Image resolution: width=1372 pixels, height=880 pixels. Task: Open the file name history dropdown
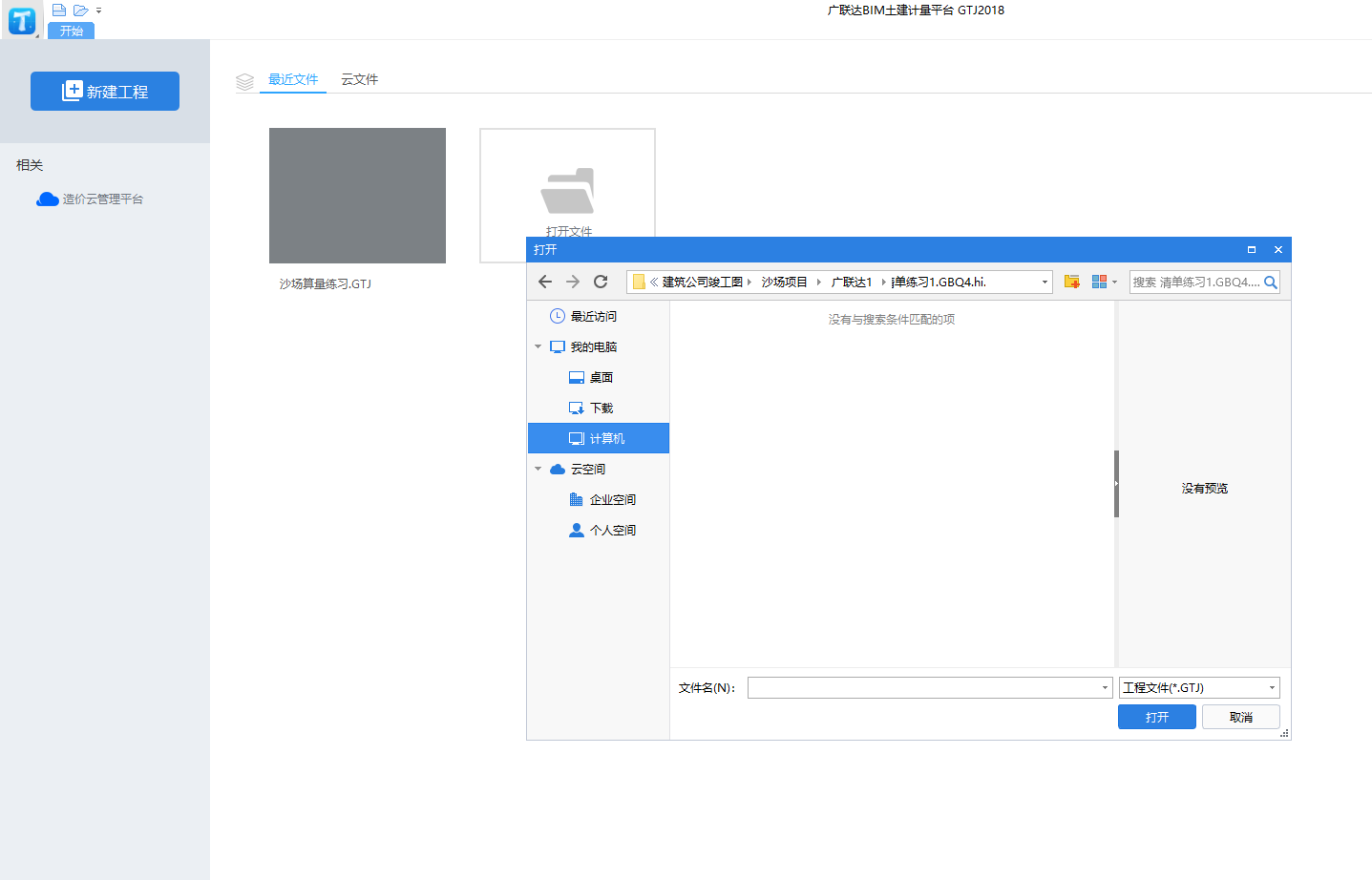pos(1105,688)
